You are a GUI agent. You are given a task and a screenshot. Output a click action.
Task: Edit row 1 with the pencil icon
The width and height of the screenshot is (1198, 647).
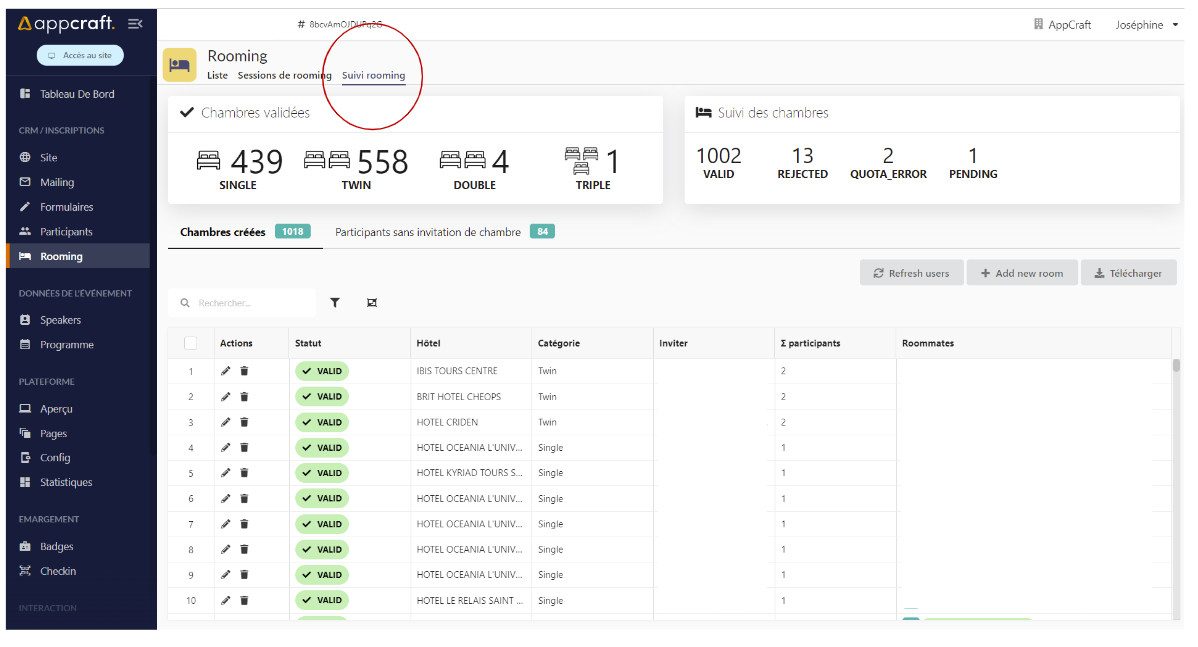tap(226, 371)
